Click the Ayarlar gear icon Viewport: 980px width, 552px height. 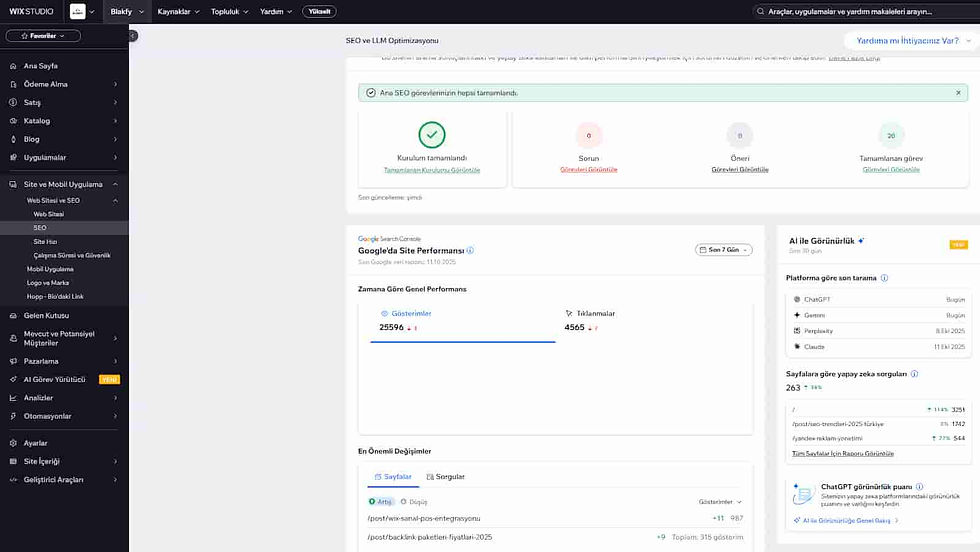click(x=13, y=443)
